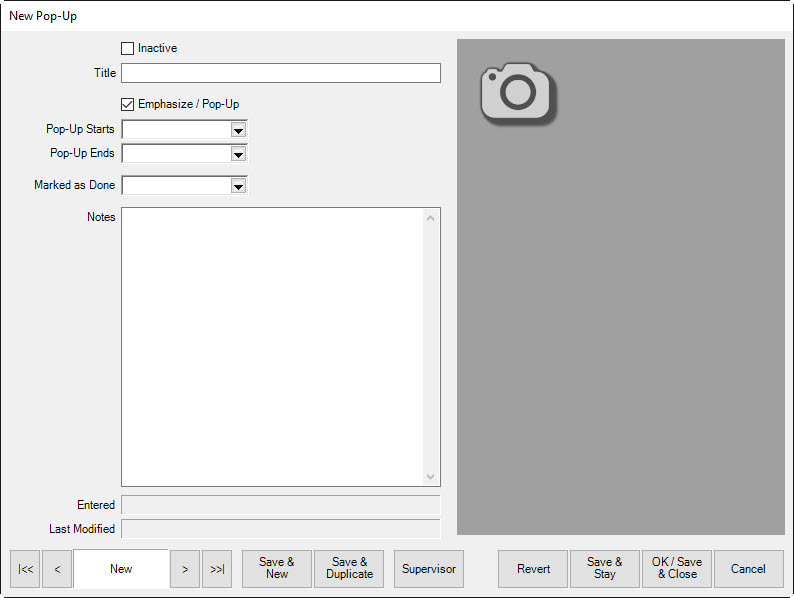This screenshot has width=794, height=598.
Task: Click the Notes scrollbar down arrow
Action: pyautogui.click(x=431, y=477)
